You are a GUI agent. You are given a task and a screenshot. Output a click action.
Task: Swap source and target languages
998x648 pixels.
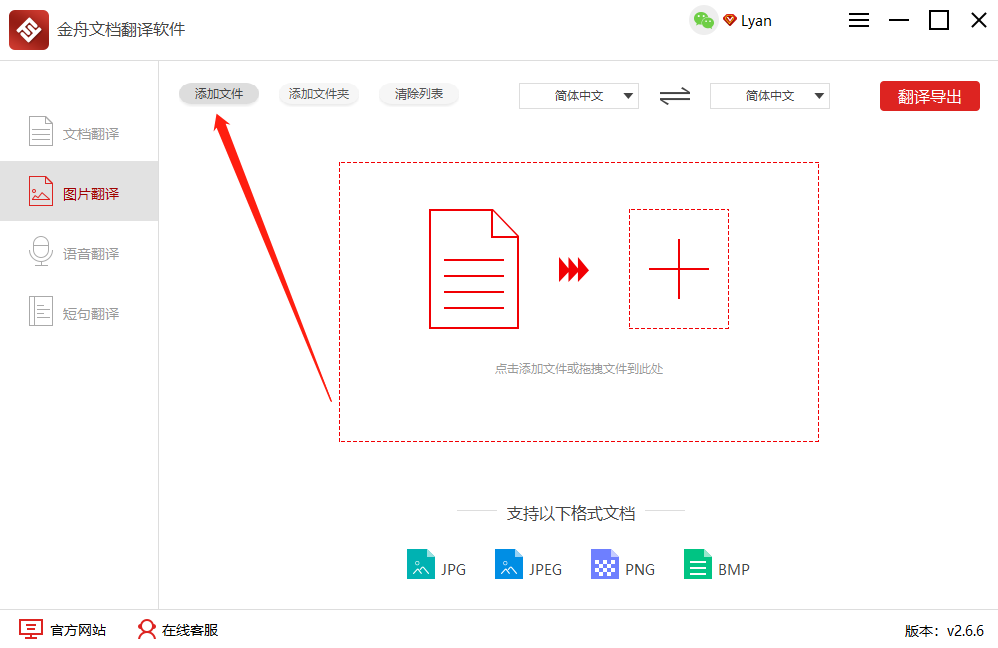[675, 96]
